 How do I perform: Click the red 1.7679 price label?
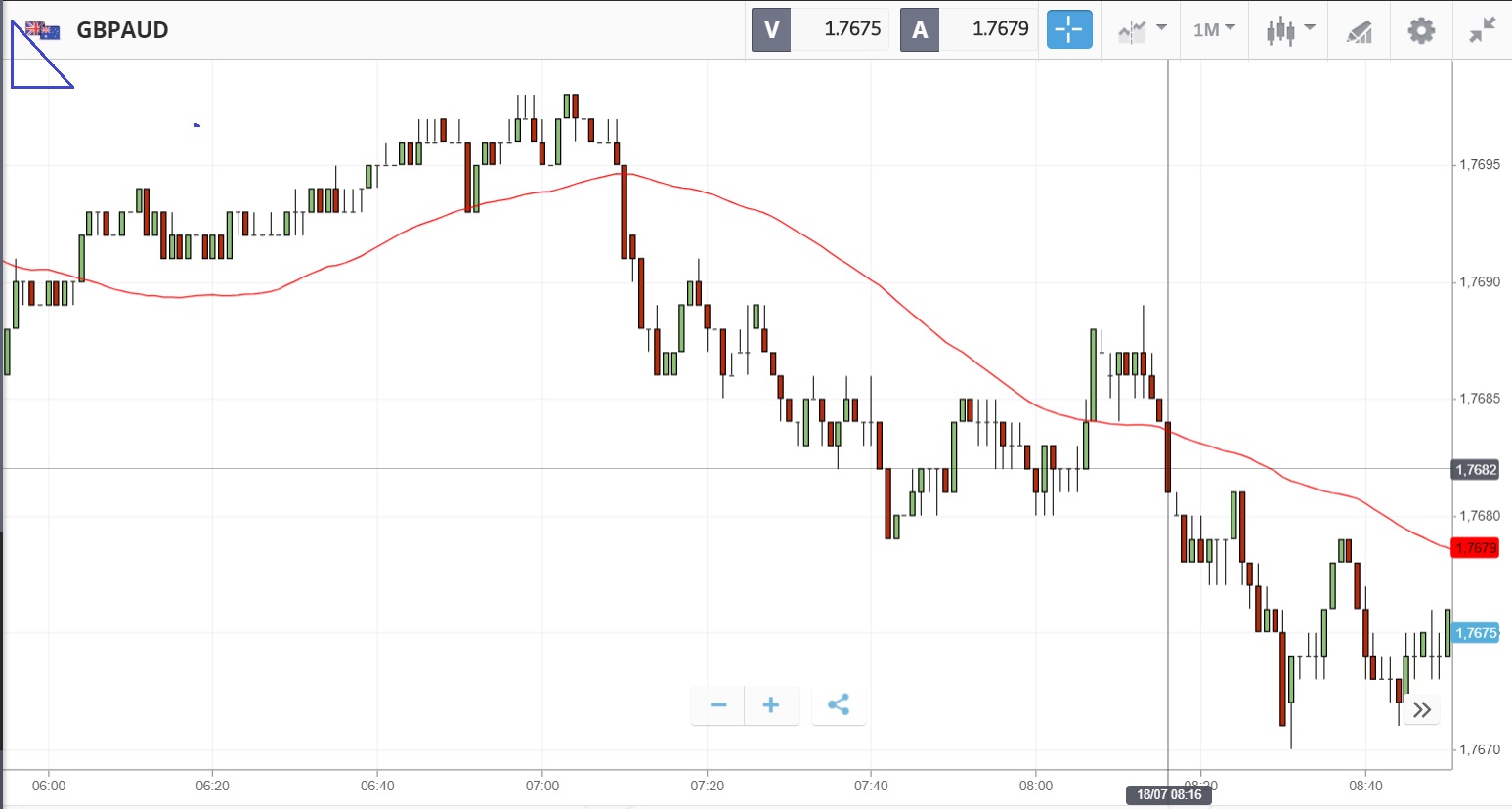(x=1475, y=547)
